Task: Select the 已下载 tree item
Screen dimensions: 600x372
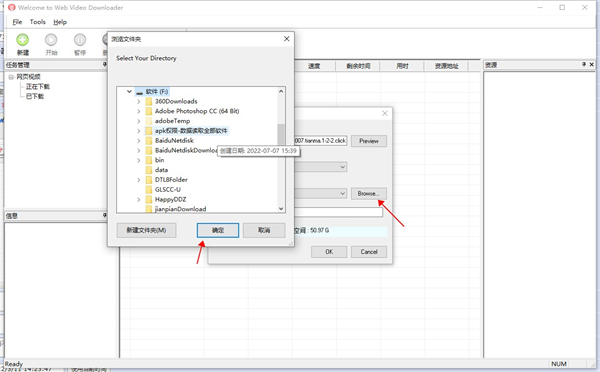Action: (x=35, y=96)
